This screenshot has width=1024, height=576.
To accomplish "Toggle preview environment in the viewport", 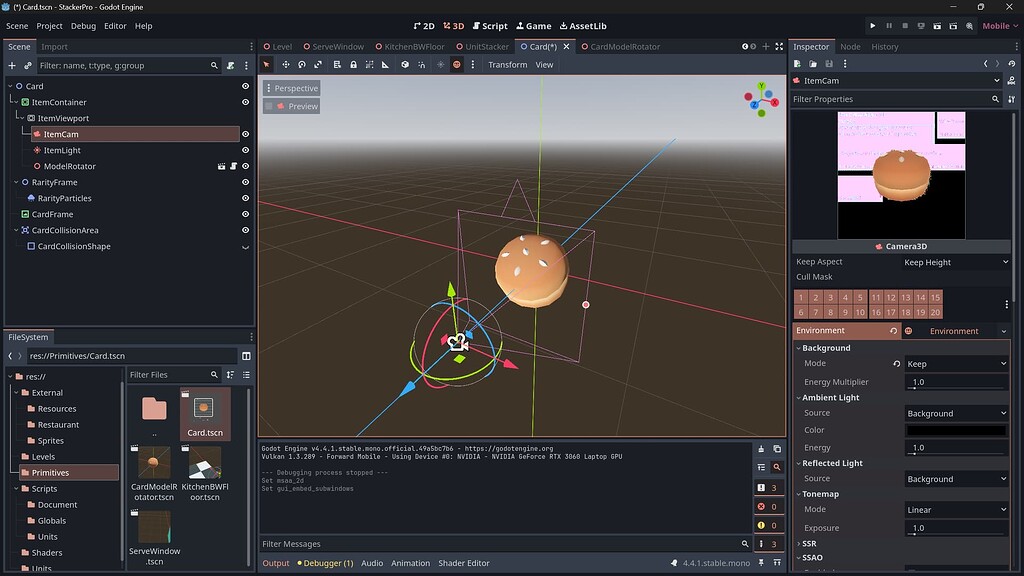I will pyautogui.click(x=457, y=64).
